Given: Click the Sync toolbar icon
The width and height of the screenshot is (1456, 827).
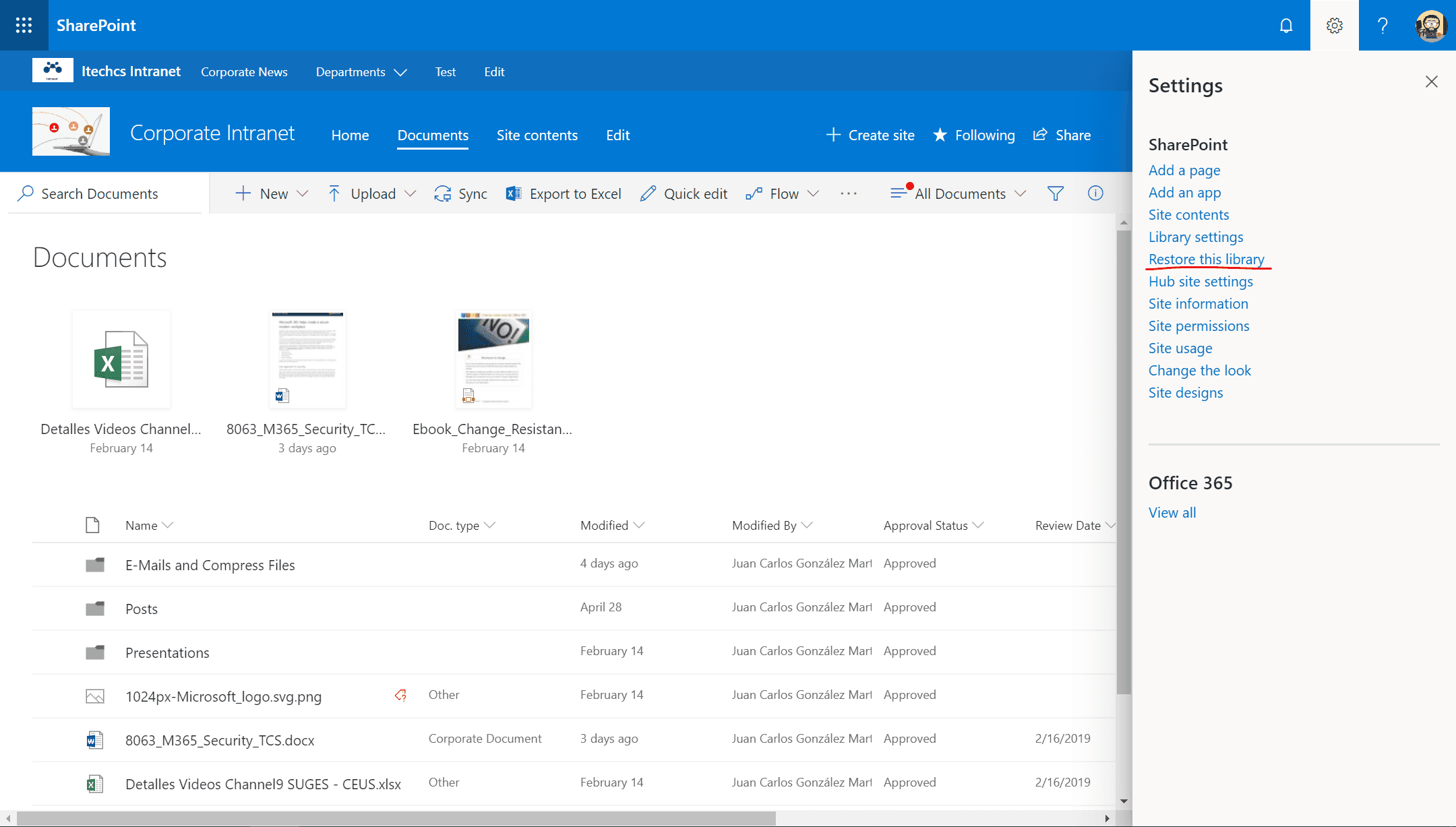Looking at the screenshot, I should coord(460,194).
